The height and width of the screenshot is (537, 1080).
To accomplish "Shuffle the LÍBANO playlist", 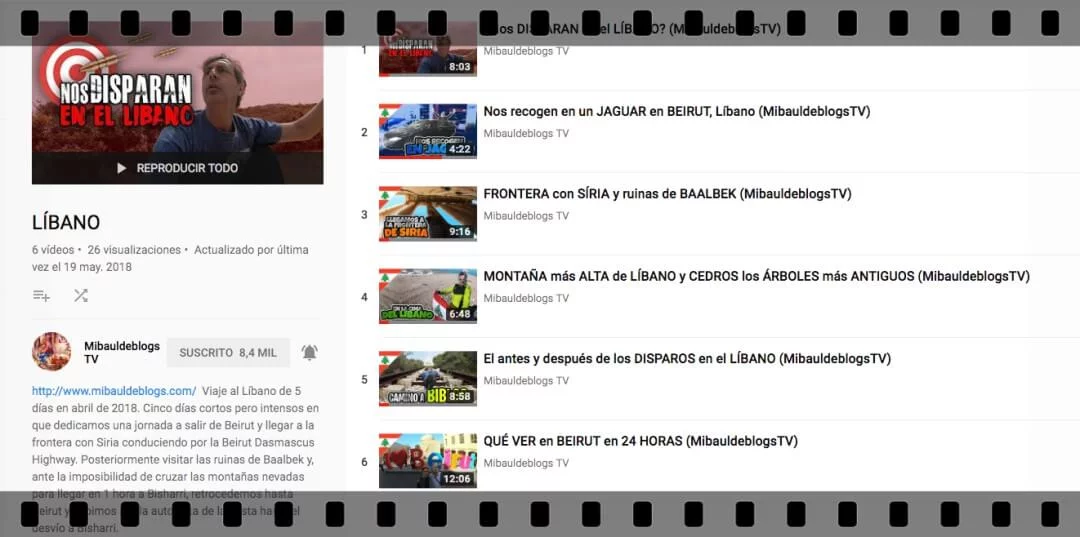I will (x=81, y=296).
